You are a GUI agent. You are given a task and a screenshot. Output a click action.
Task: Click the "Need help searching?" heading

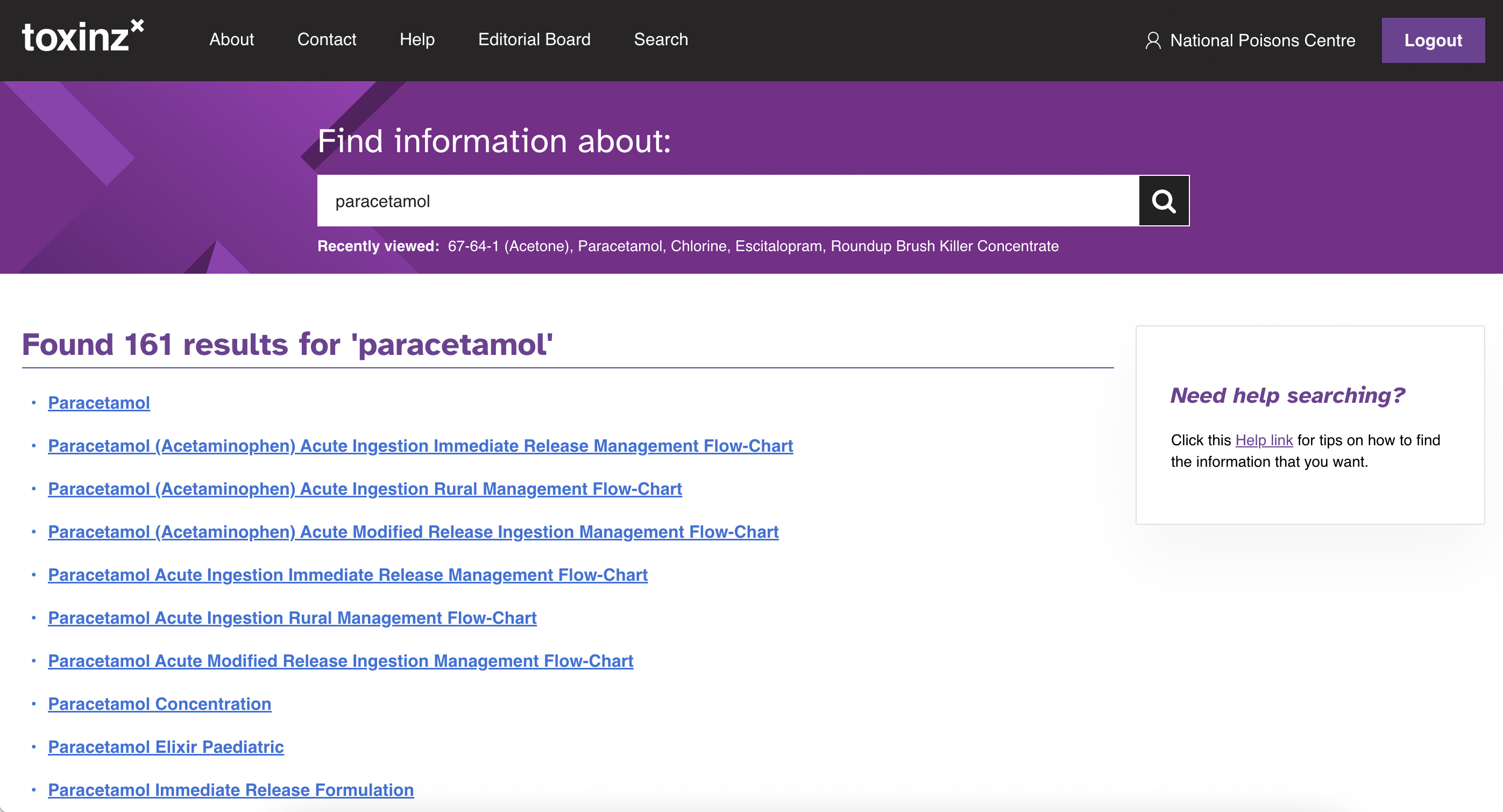1288,395
